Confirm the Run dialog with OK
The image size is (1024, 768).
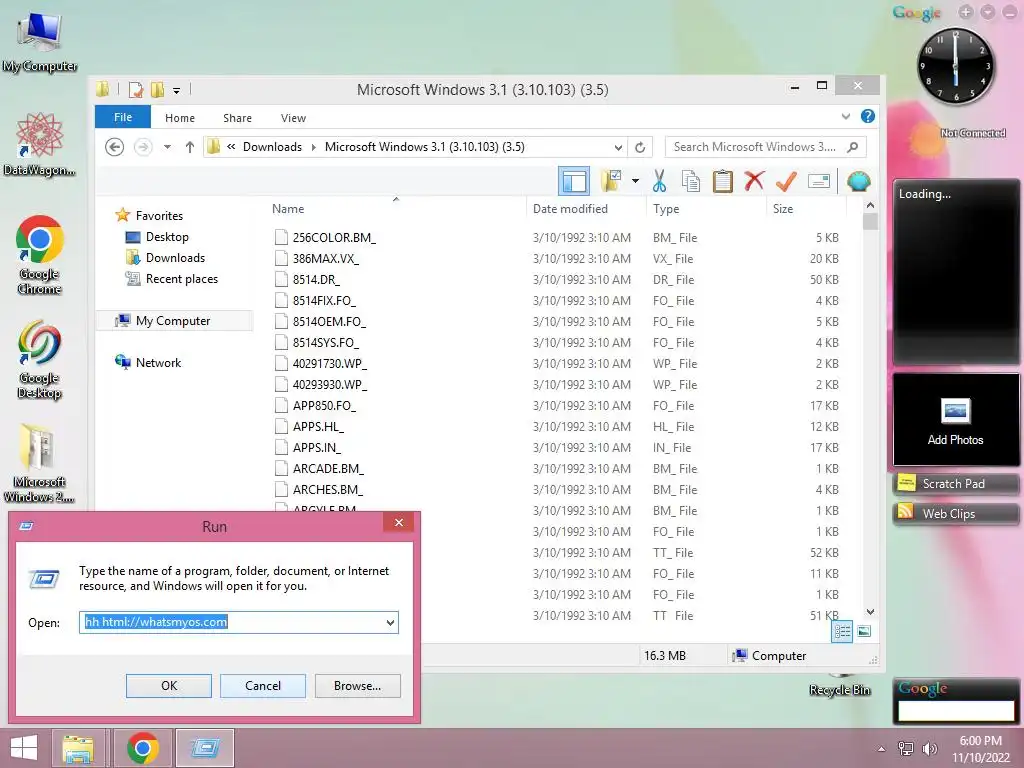168,686
